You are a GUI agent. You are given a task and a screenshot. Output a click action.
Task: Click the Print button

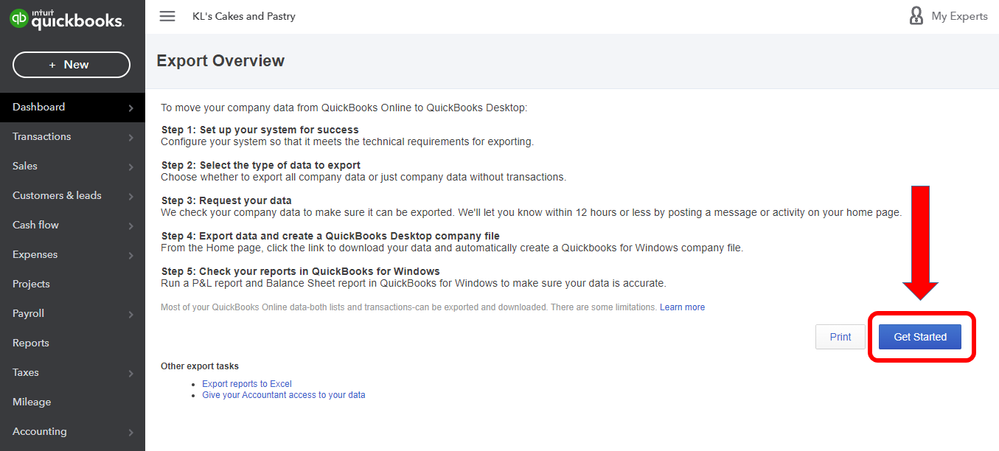[840, 337]
